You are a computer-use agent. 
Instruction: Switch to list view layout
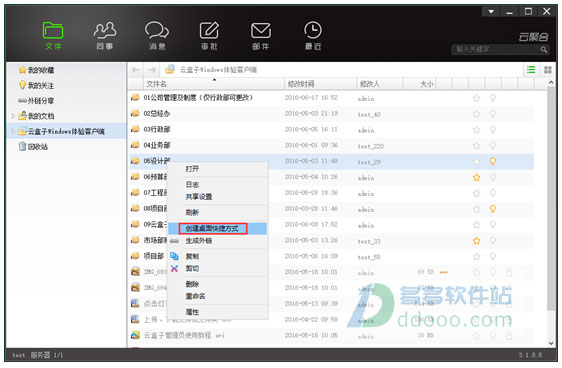pos(531,70)
